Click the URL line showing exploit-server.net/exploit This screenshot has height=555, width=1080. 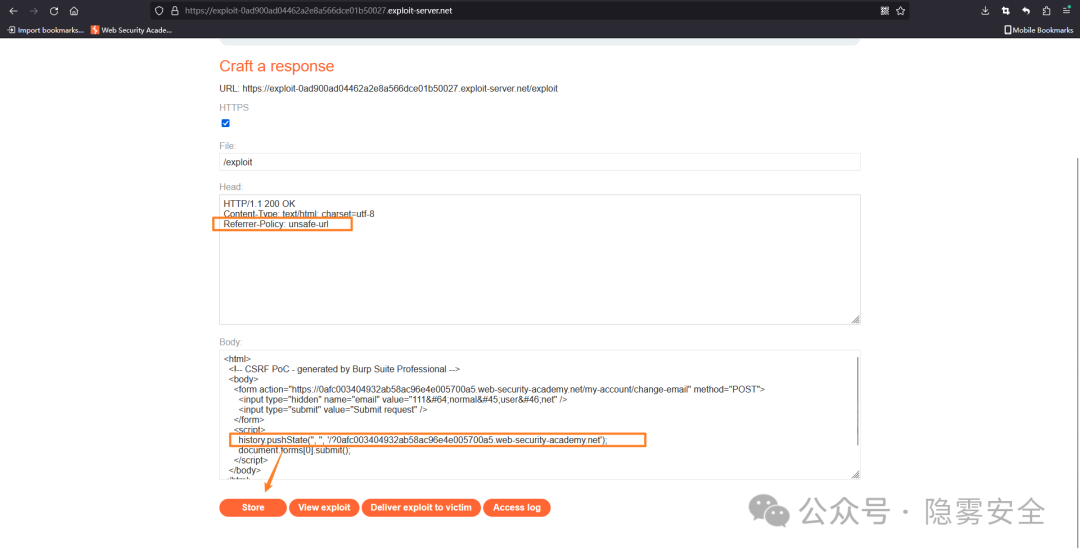[388, 89]
